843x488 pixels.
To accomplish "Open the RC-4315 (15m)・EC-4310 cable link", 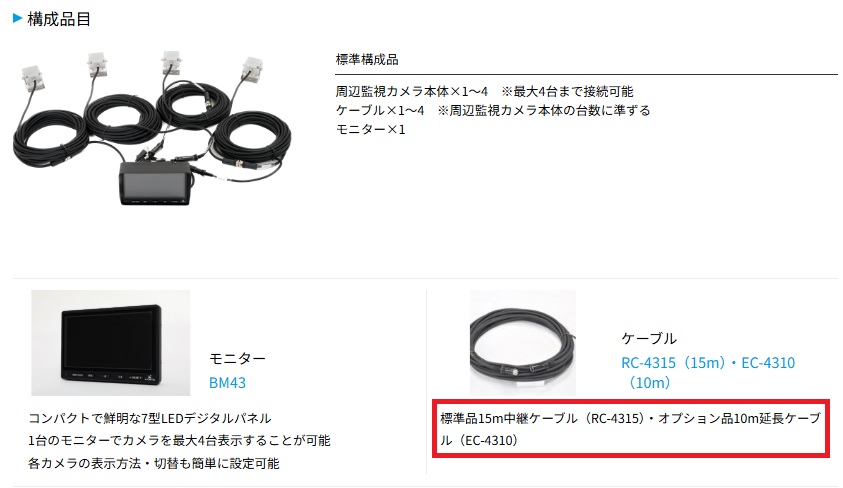I will (708, 372).
